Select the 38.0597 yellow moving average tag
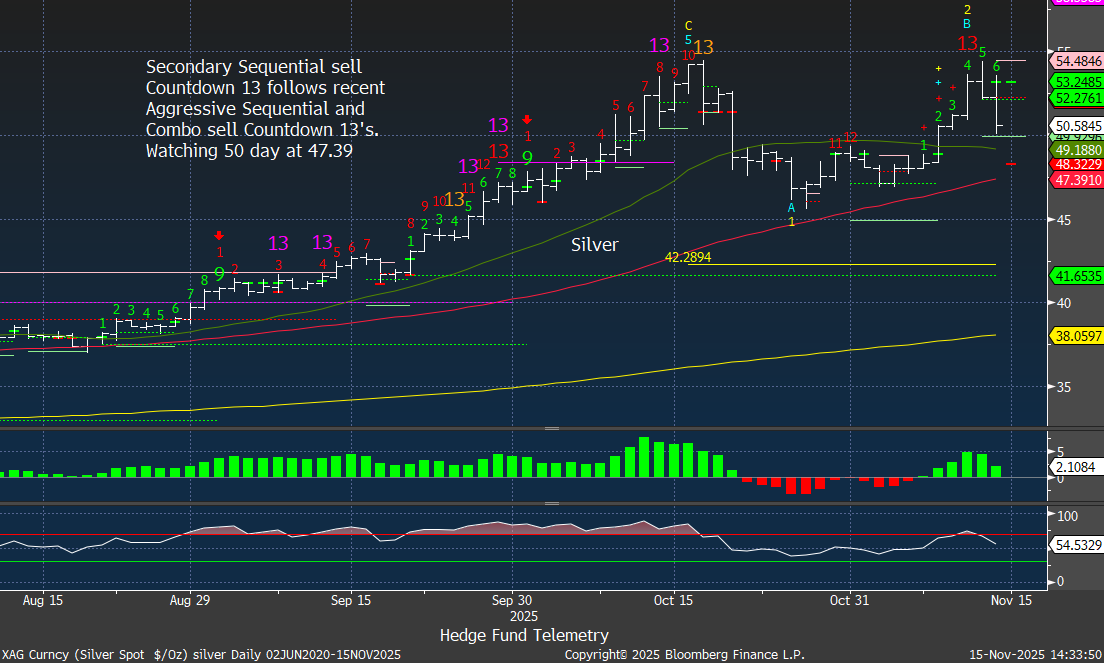1104x663 pixels. [x=1076, y=337]
